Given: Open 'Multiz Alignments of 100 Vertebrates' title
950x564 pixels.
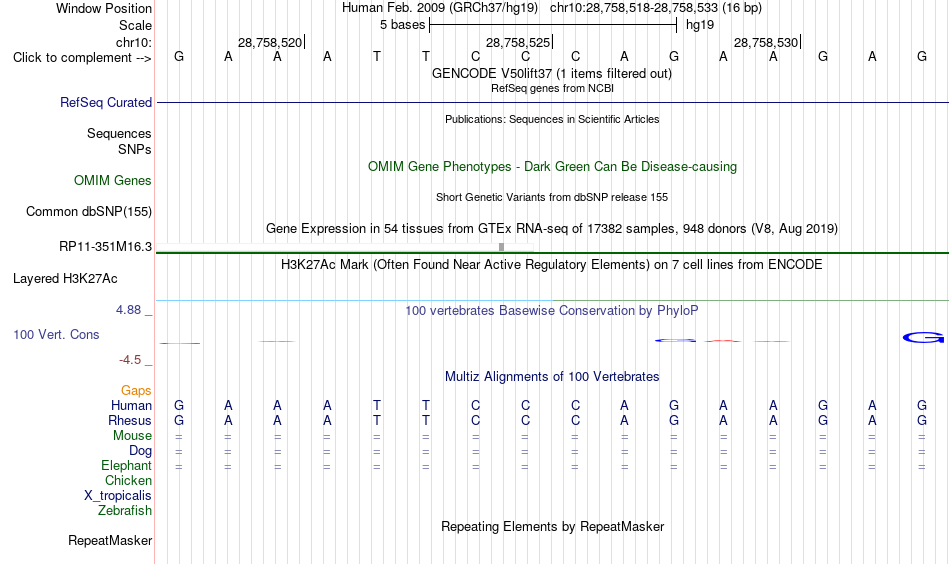Looking at the screenshot, I should point(552,376).
